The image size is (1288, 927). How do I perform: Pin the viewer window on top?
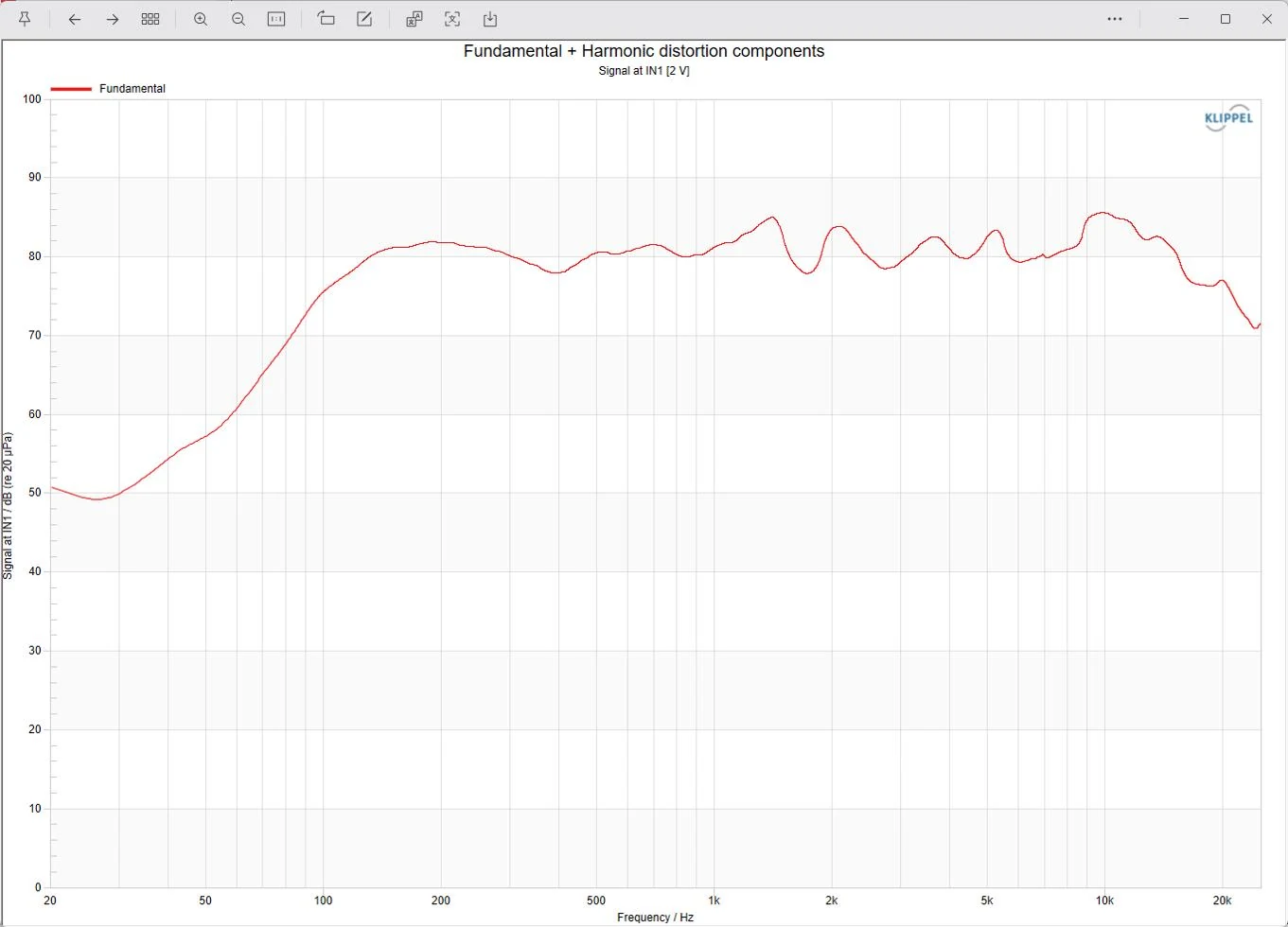(25, 19)
